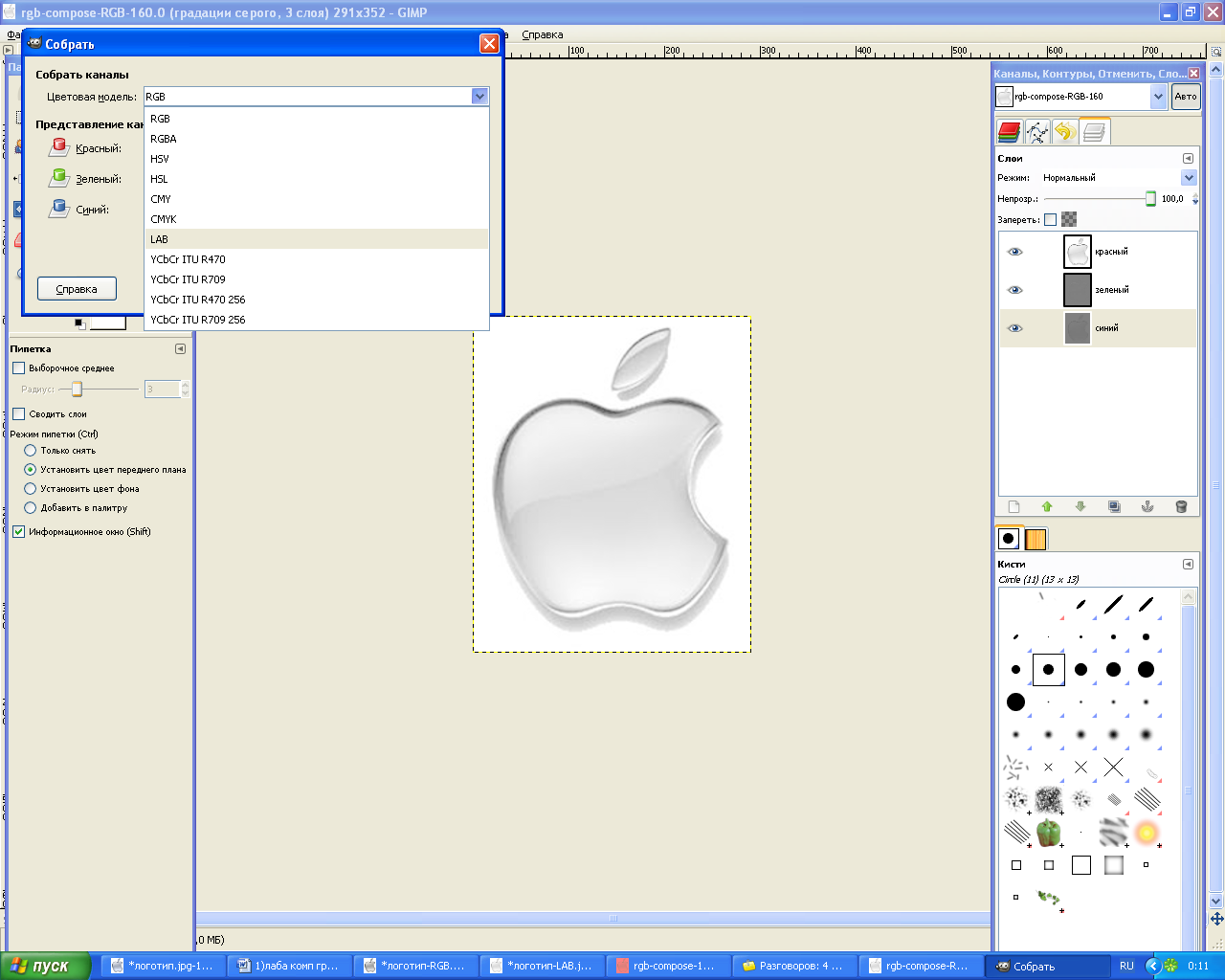The image size is (1225, 980).
Task: Enable Выборочное среднее checkbox
Action: [x=18, y=368]
